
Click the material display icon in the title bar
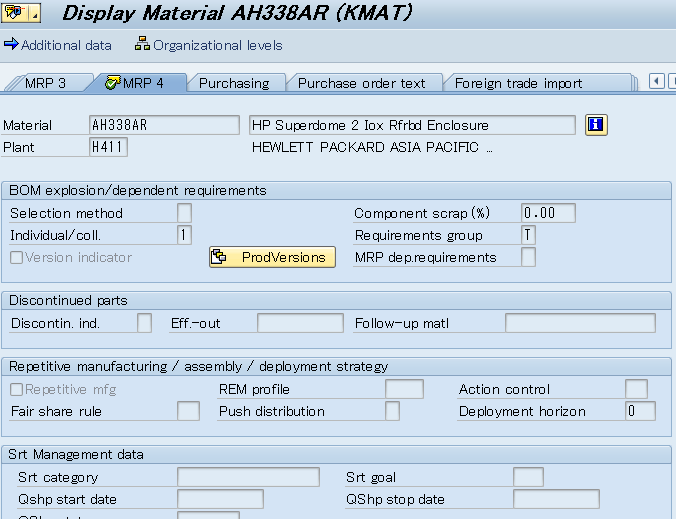click(14, 12)
